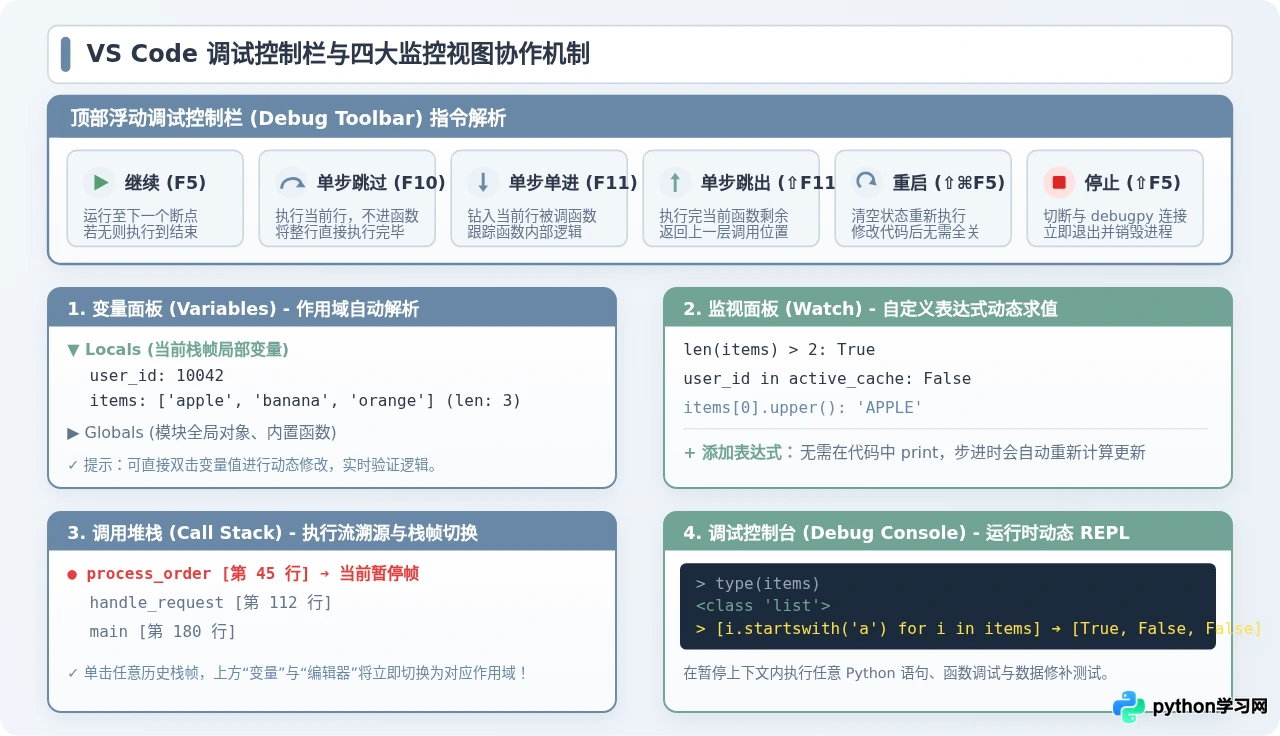Click the 顶部浮动调试控制栏 Debug Toolbar header
Screen dimensions: 1280x736
(x=640, y=118)
